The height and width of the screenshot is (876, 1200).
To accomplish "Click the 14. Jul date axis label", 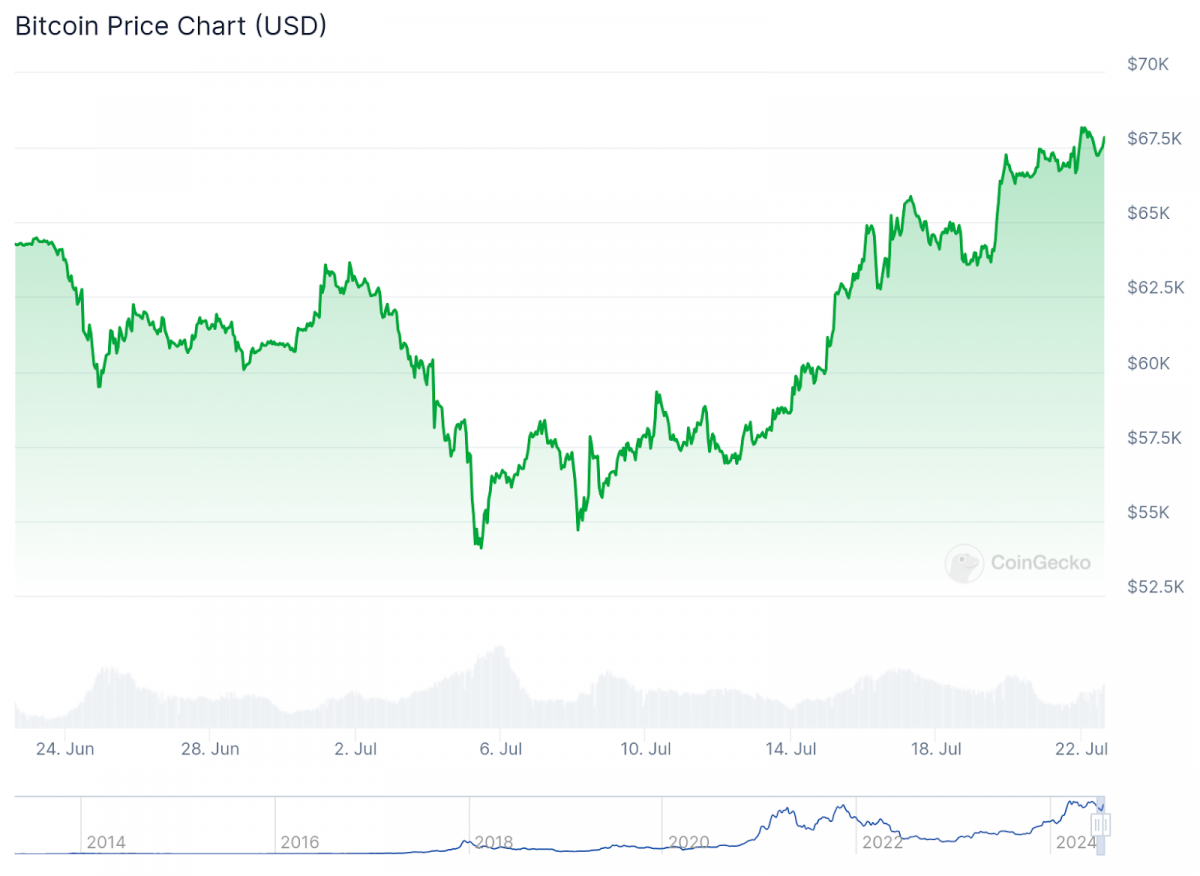I will click(x=790, y=748).
